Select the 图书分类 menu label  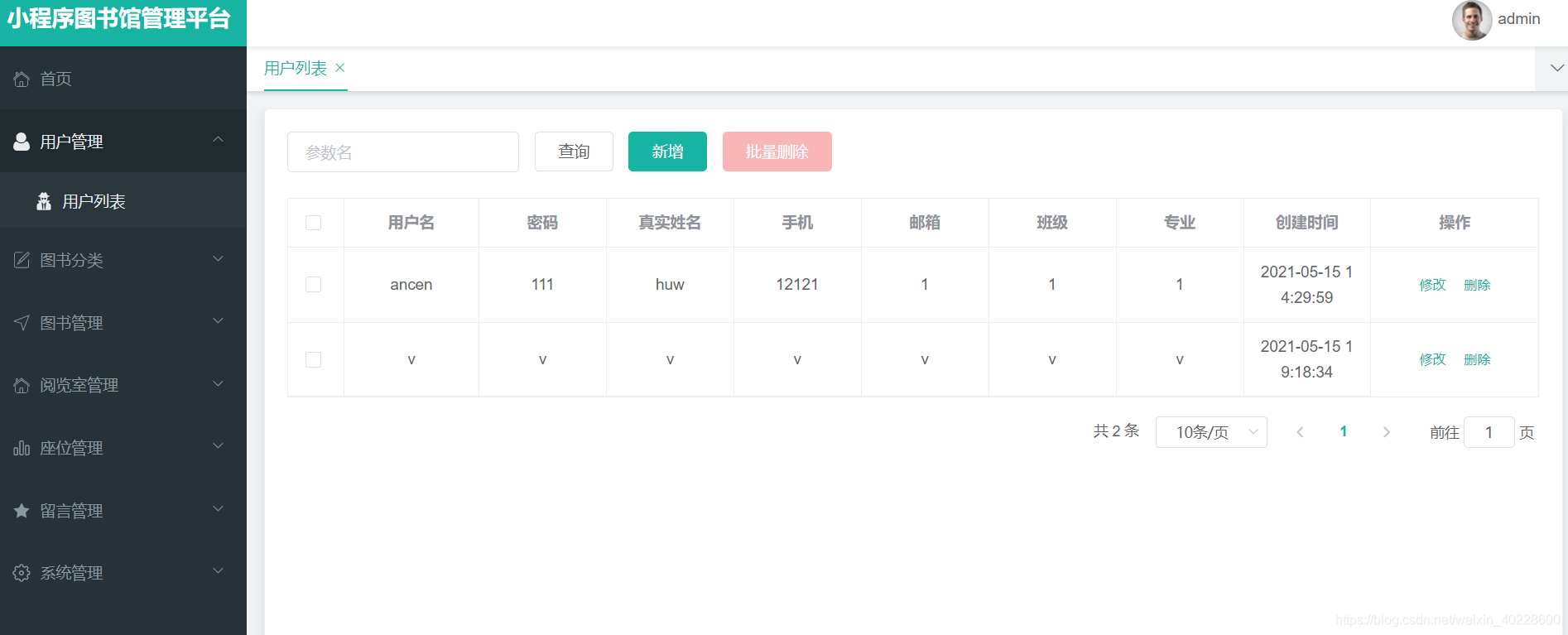pyautogui.click(x=71, y=260)
